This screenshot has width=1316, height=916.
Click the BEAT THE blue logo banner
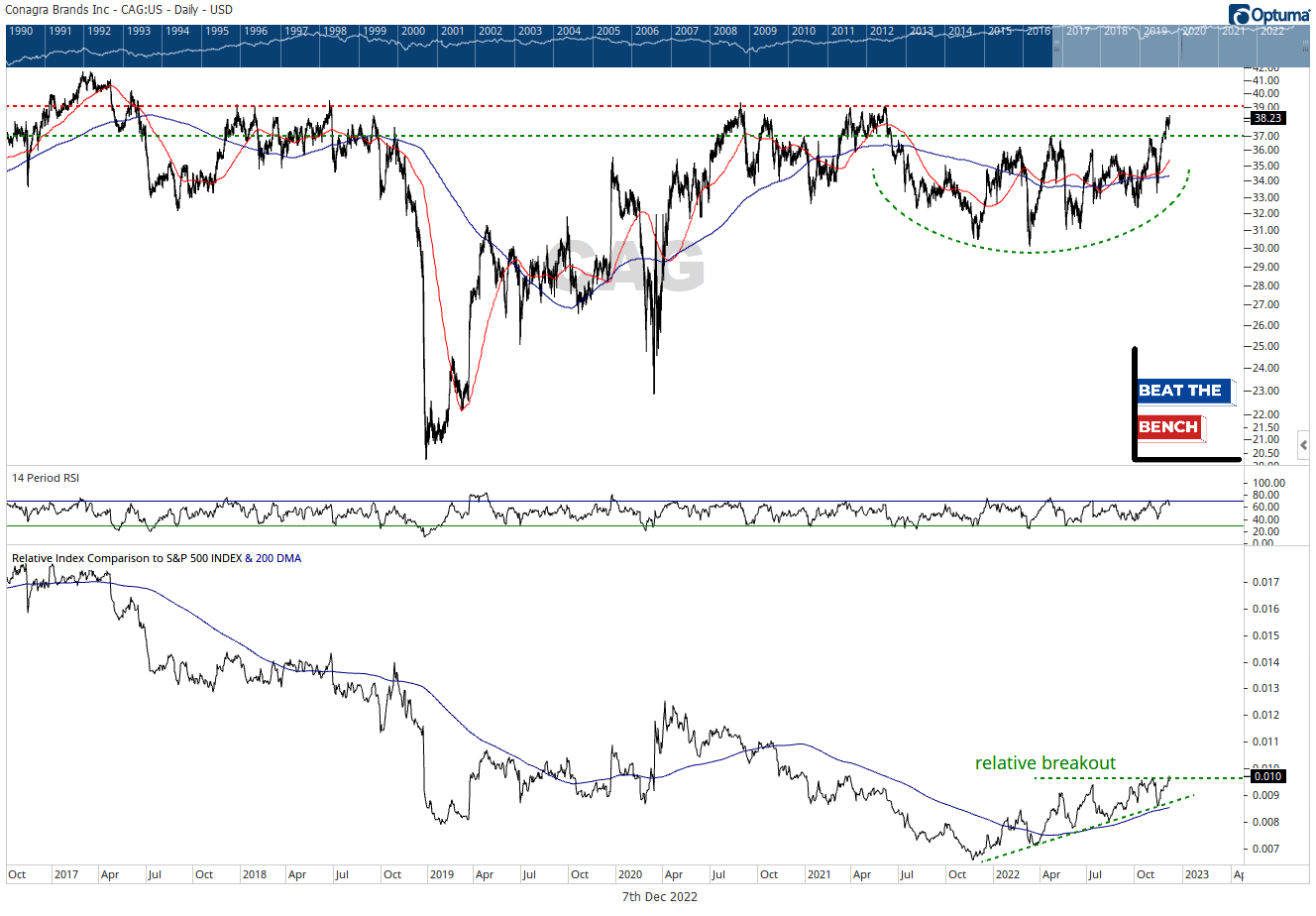pos(1183,391)
